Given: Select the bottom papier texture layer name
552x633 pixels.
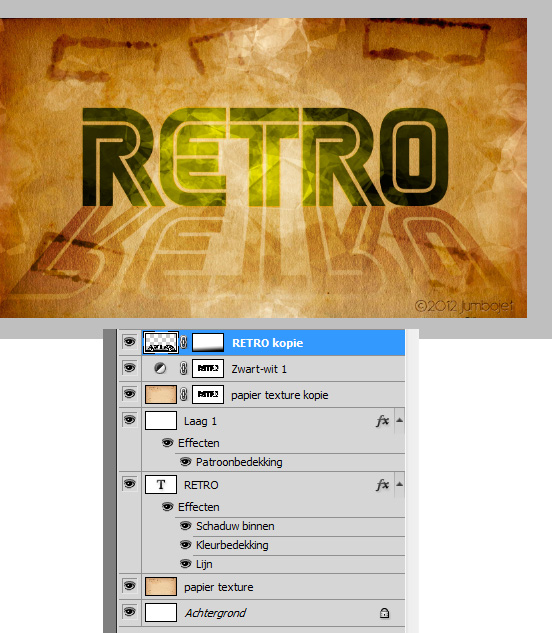Looking at the screenshot, I should click(218, 587).
